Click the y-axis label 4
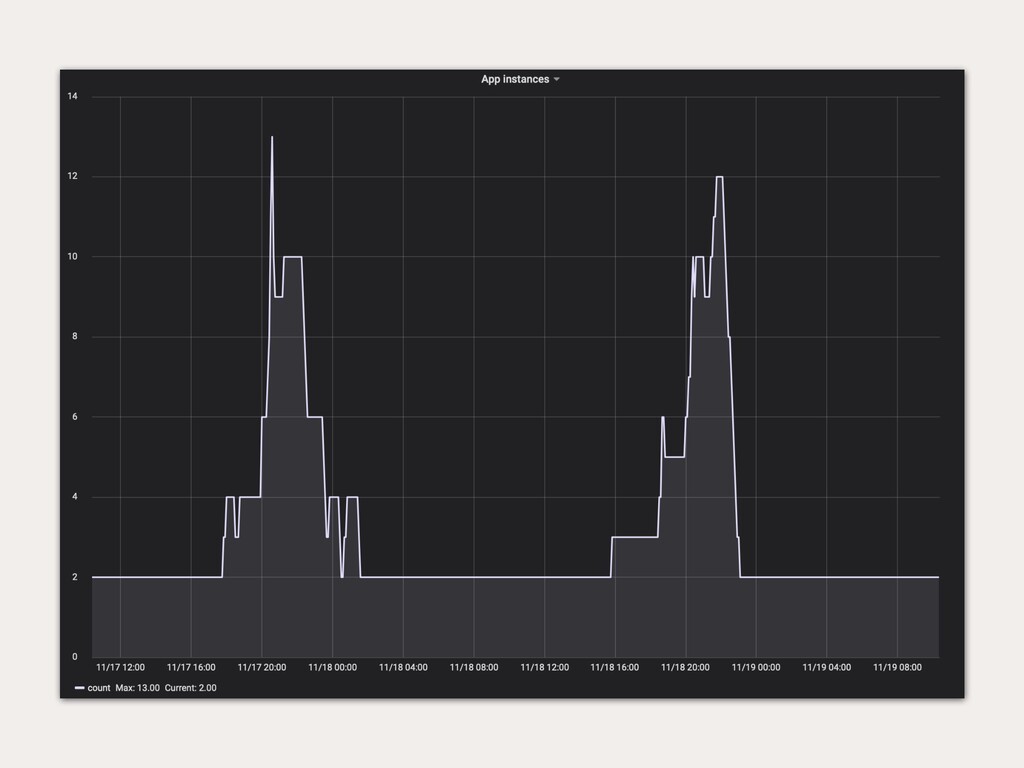 [74, 497]
